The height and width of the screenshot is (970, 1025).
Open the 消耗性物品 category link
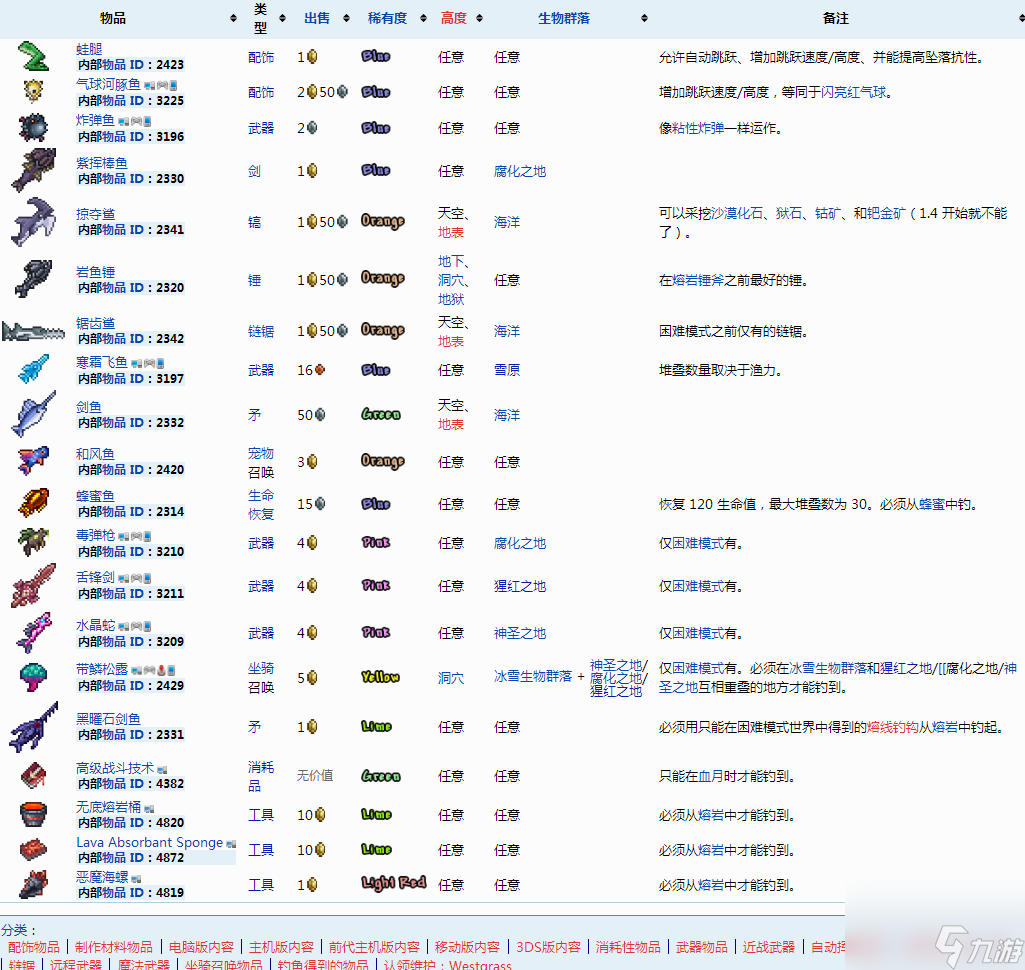(x=628, y=947)
